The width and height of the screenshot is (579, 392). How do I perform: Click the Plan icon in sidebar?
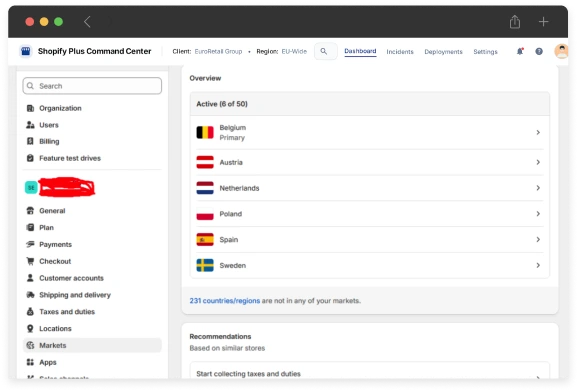(30, 227)
